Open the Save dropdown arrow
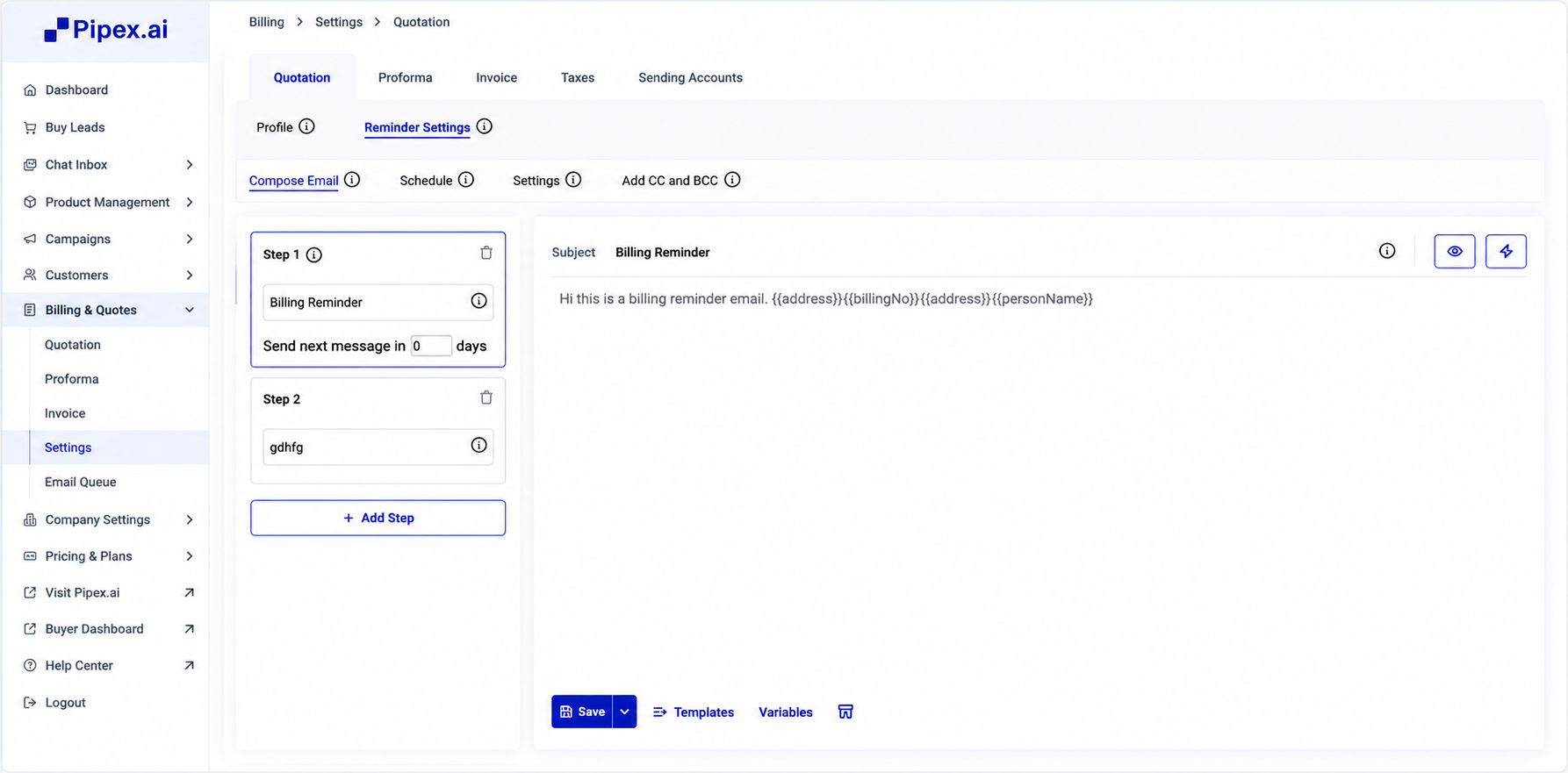This screenshot has width=1568, height=773. tap(624, 712)
